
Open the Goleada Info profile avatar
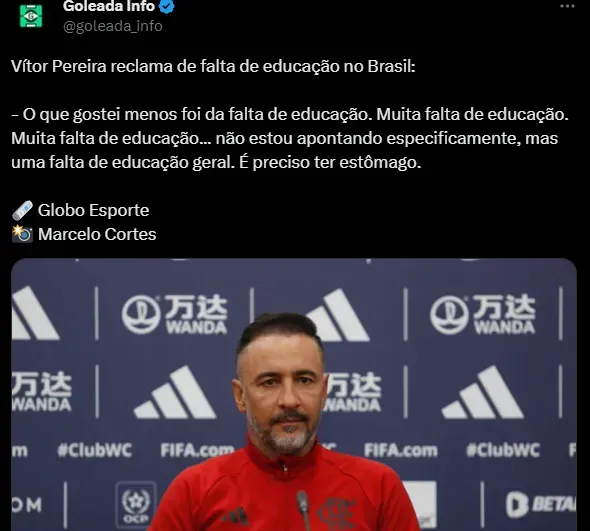[31, 16]
